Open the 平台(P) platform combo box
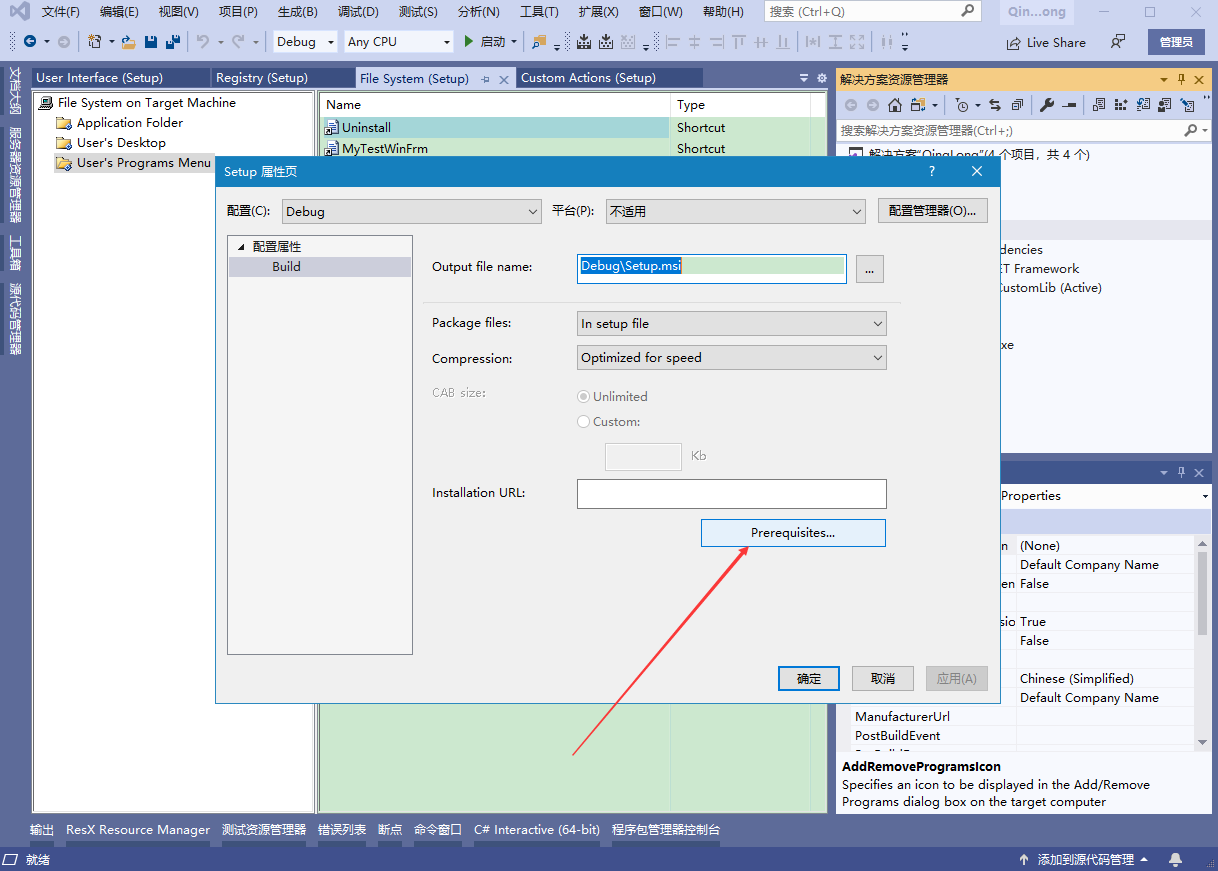The height and width of the screenshot is (871, 1218). pyautogui.click(x=735, y=211)
